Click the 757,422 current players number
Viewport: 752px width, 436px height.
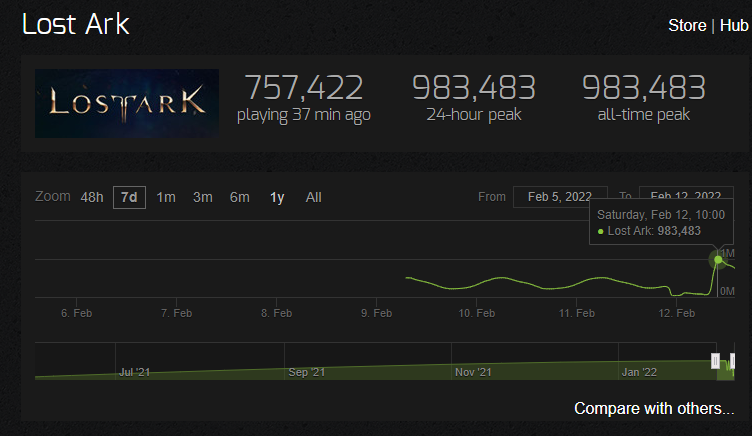304,87
